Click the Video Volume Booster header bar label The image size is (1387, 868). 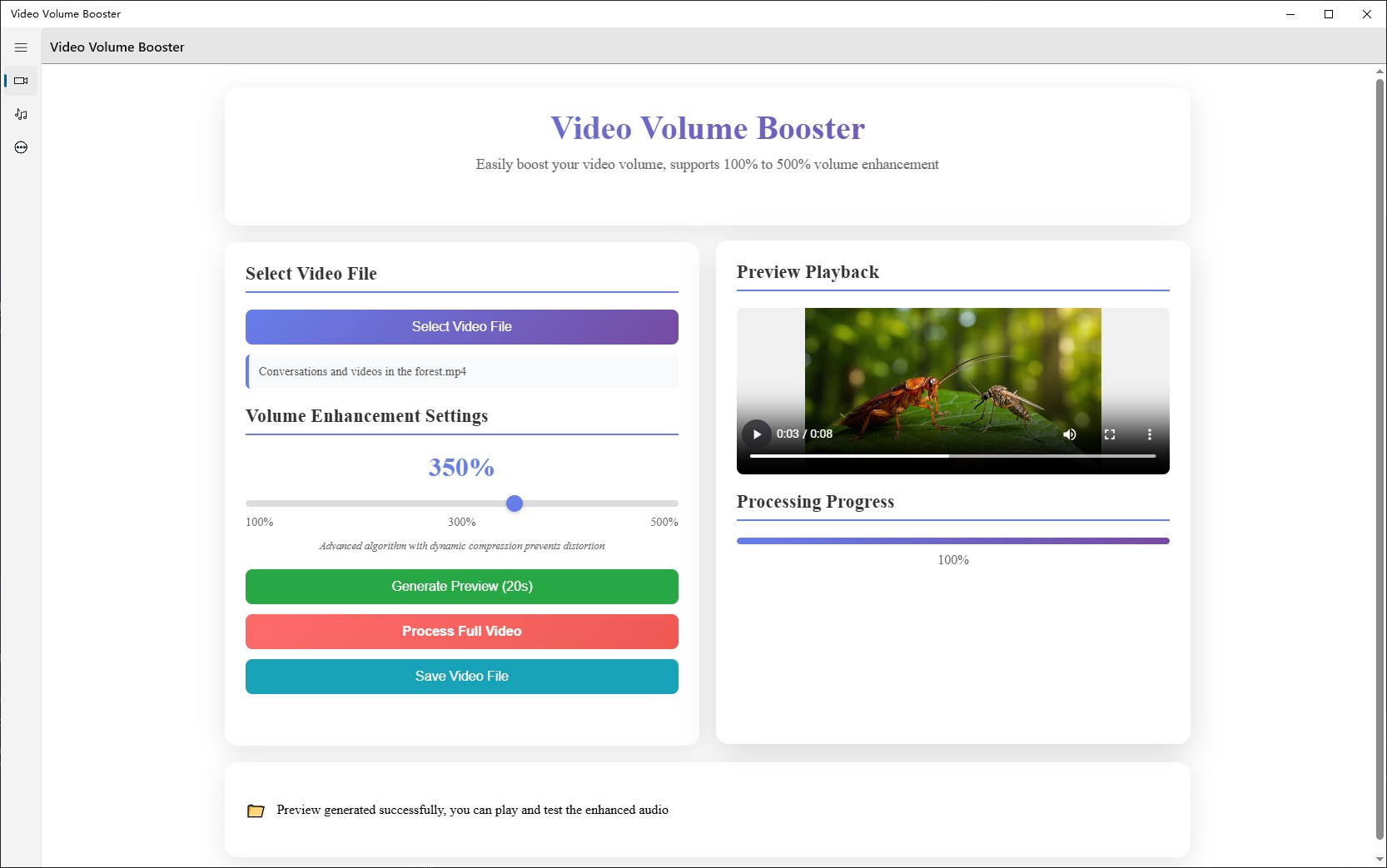tap(117, 47)
